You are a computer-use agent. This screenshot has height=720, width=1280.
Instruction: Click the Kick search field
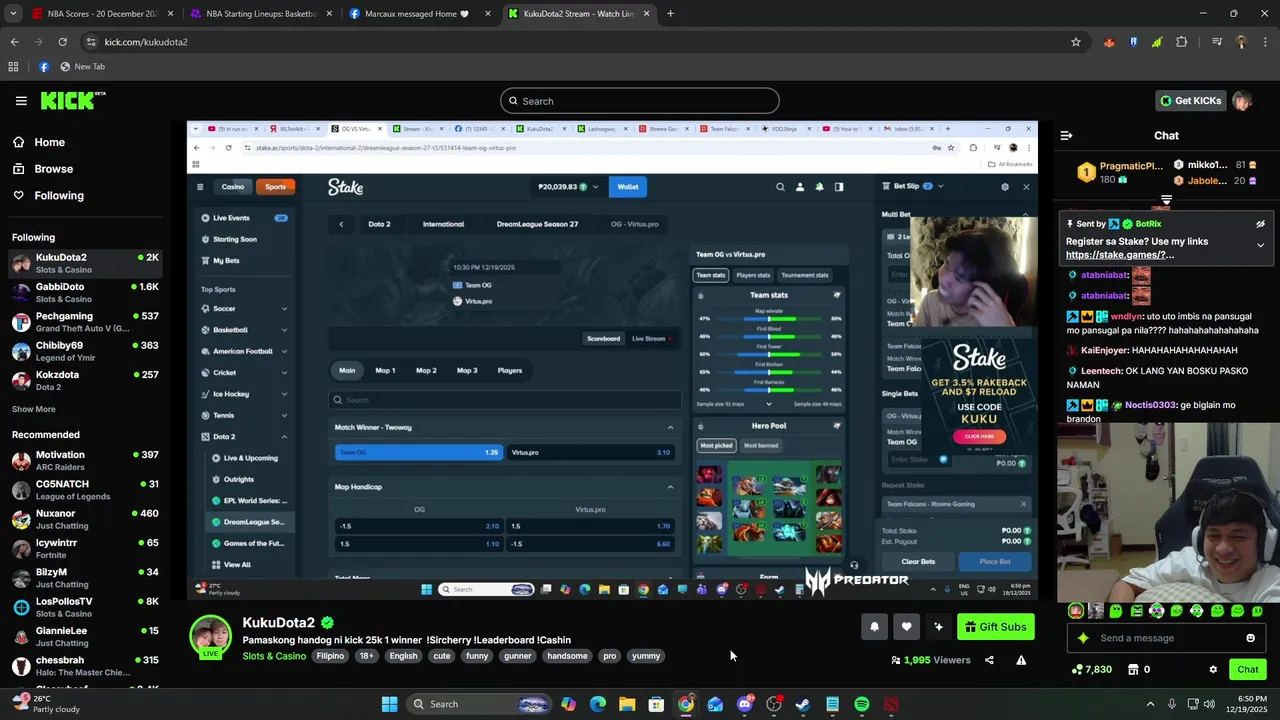(640, 101)
